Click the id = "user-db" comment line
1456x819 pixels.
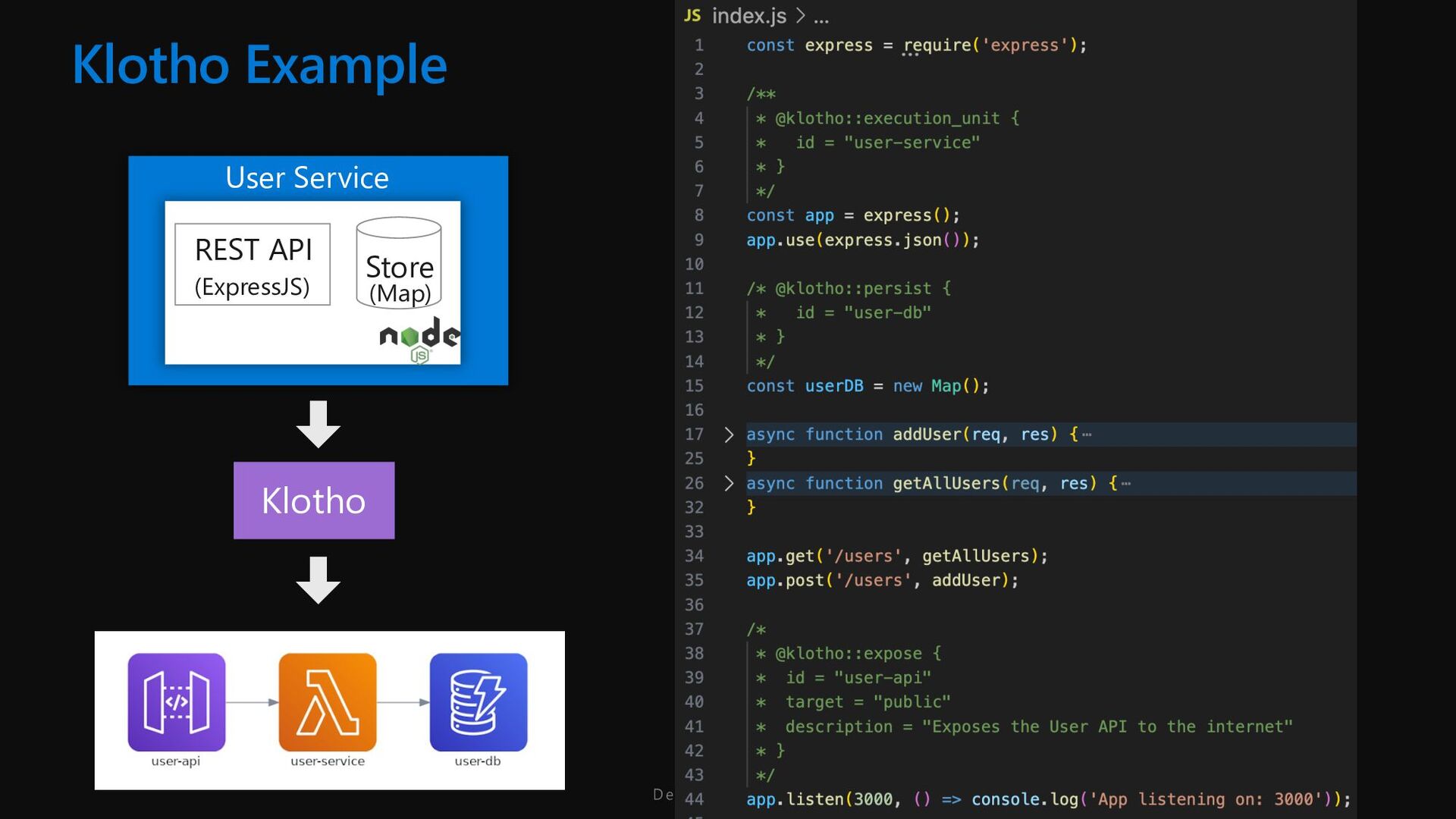point(843,312)
